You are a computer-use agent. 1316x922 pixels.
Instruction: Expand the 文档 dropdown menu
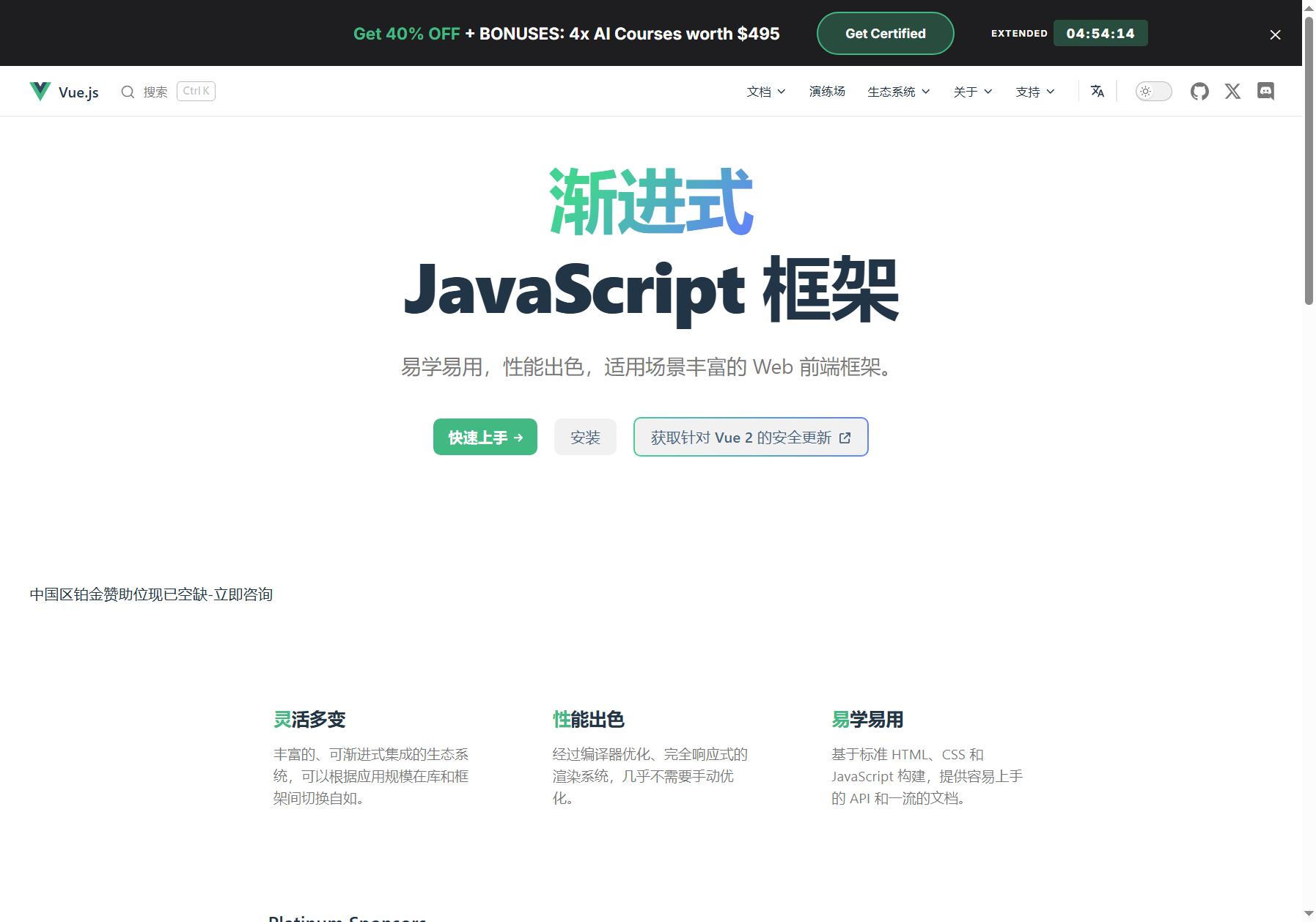765,92
